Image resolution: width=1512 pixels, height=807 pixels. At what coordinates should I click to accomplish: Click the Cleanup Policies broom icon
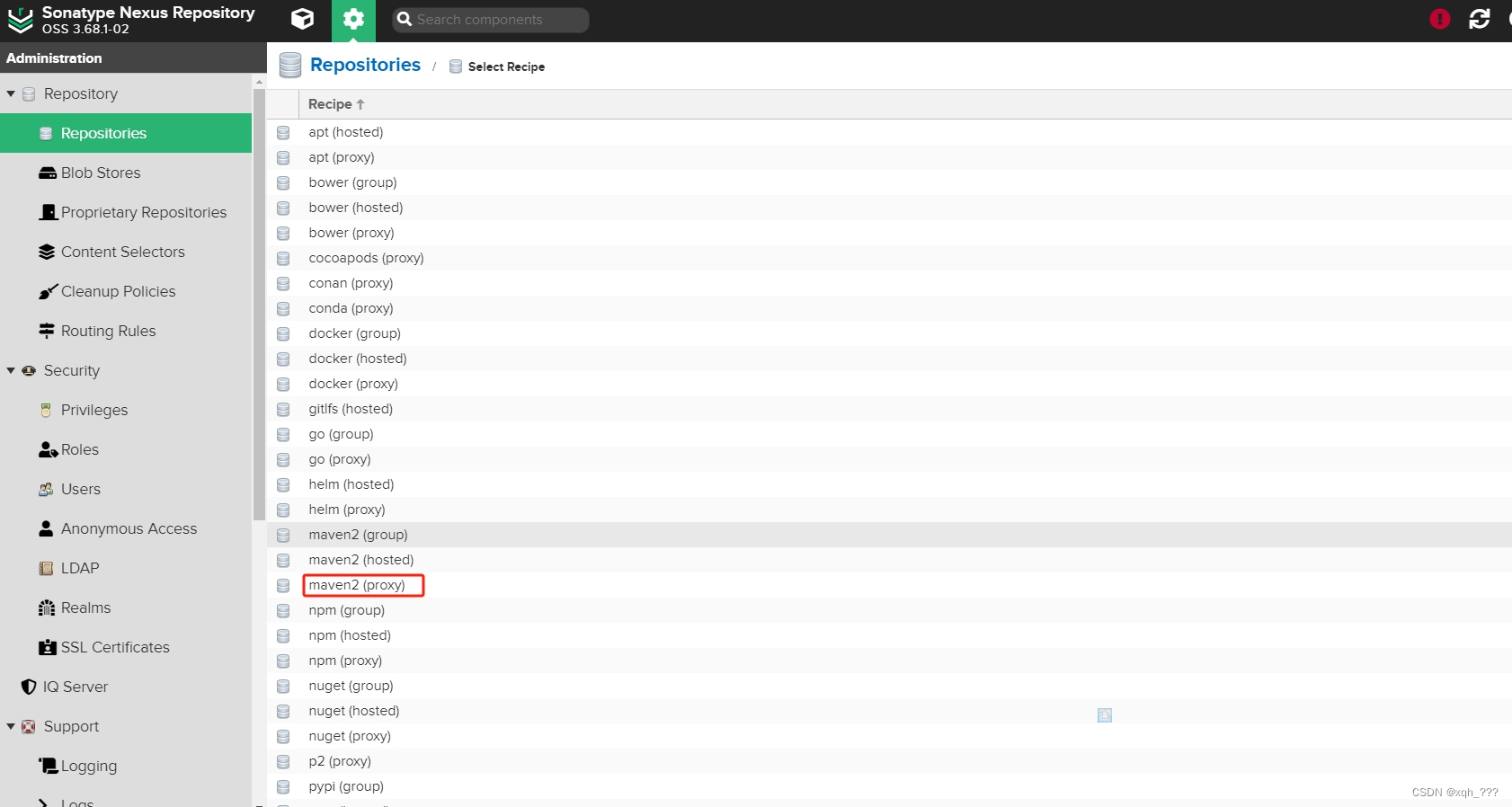click(x=48, y=291)
